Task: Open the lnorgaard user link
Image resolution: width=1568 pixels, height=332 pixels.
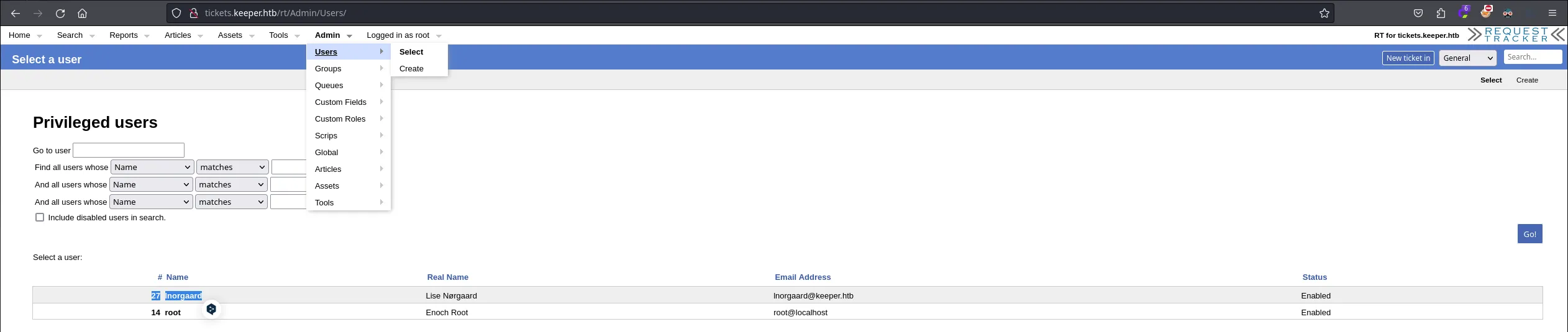Action: pos(183,296)
